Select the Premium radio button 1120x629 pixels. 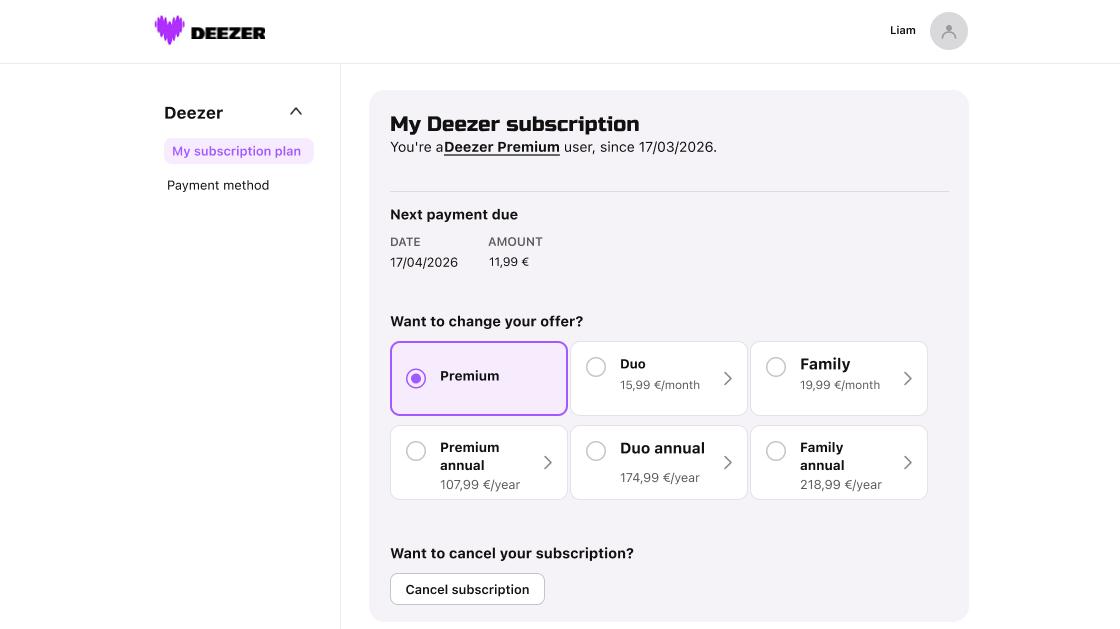(416, 378)
